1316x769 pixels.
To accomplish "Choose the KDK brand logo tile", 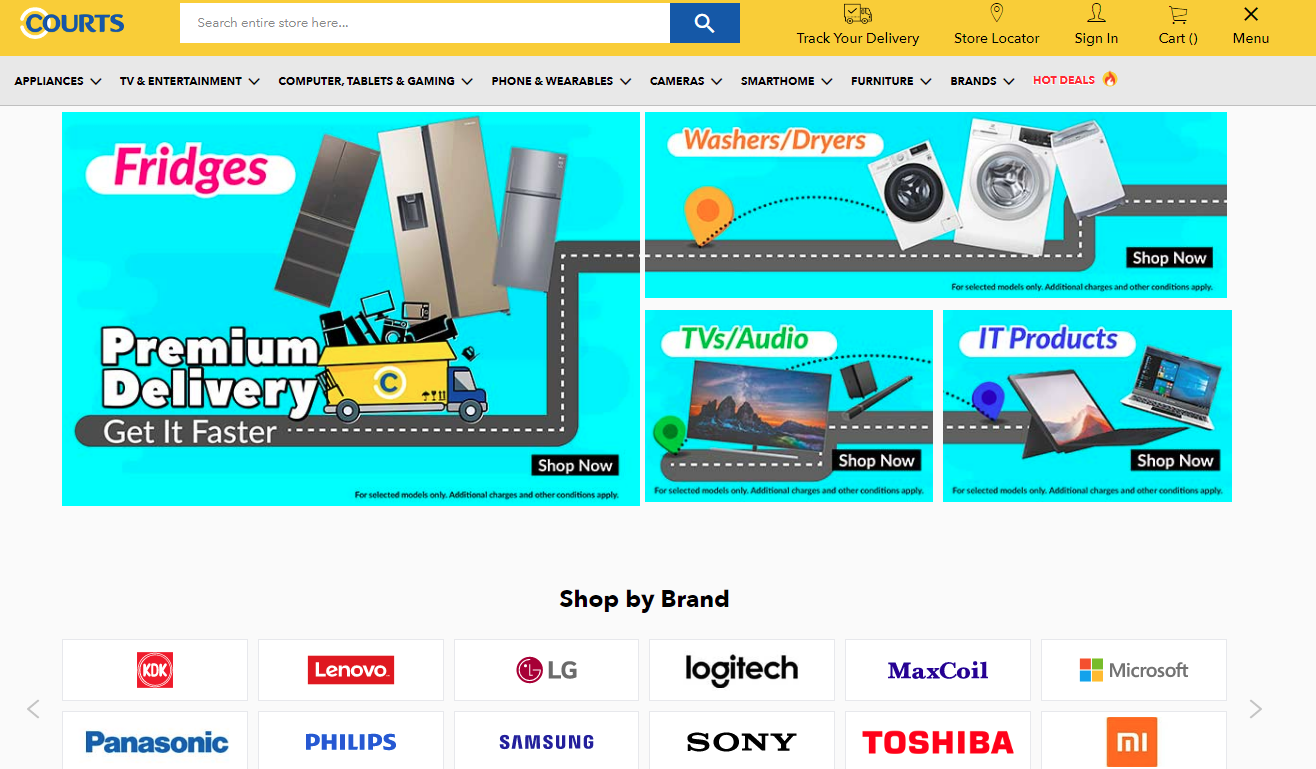I will pyautogui.click(x=155, y=670).
